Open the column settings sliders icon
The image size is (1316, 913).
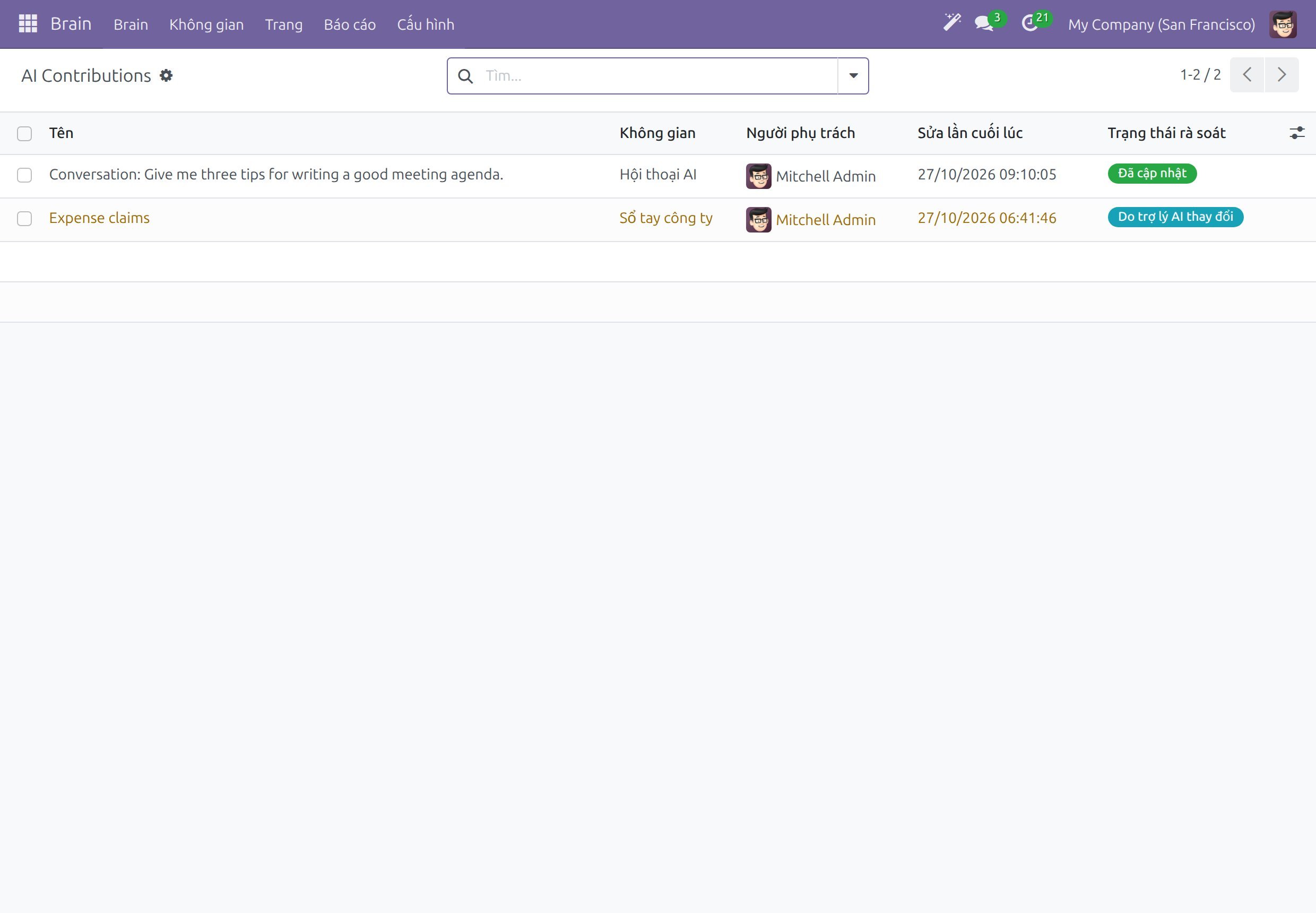coord(1297,133)
